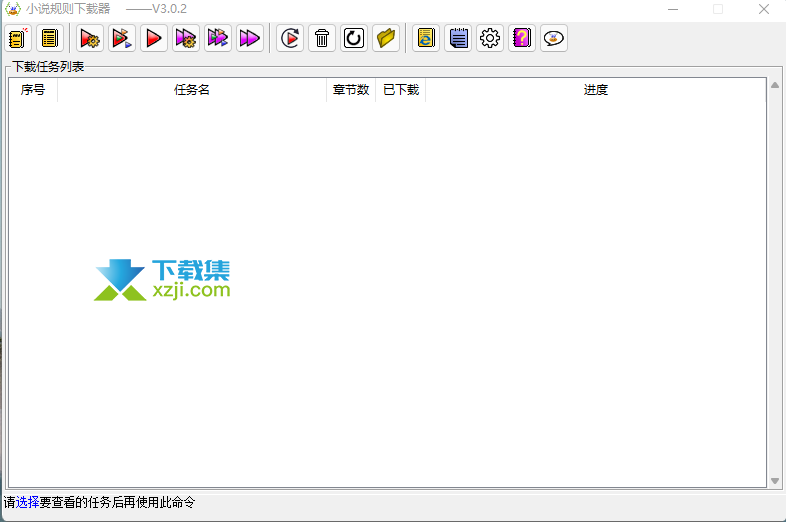
Task: Click the 章节数 column header
Action: pos(351,90)
